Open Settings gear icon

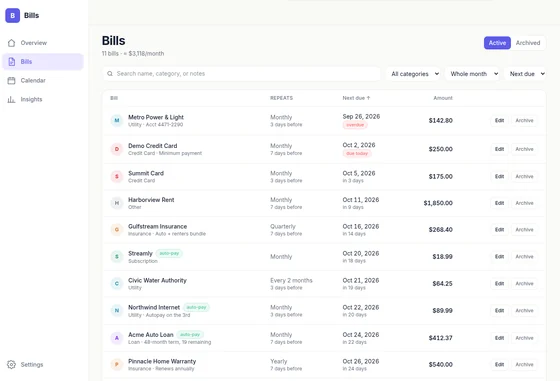click(x=11, y=364)
